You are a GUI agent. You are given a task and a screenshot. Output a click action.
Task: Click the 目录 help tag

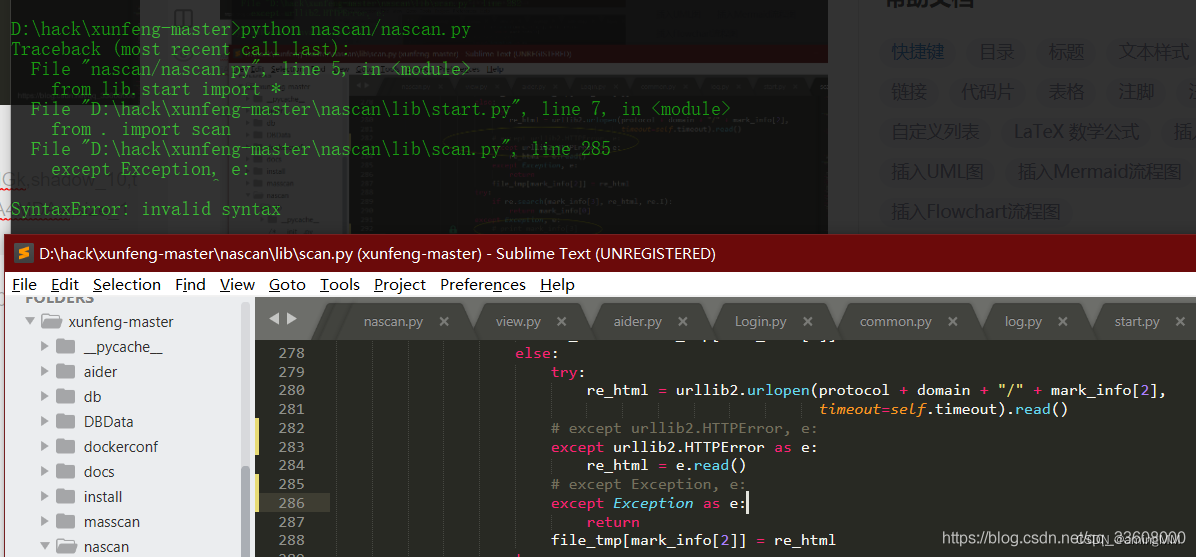[x=997, y=52]
